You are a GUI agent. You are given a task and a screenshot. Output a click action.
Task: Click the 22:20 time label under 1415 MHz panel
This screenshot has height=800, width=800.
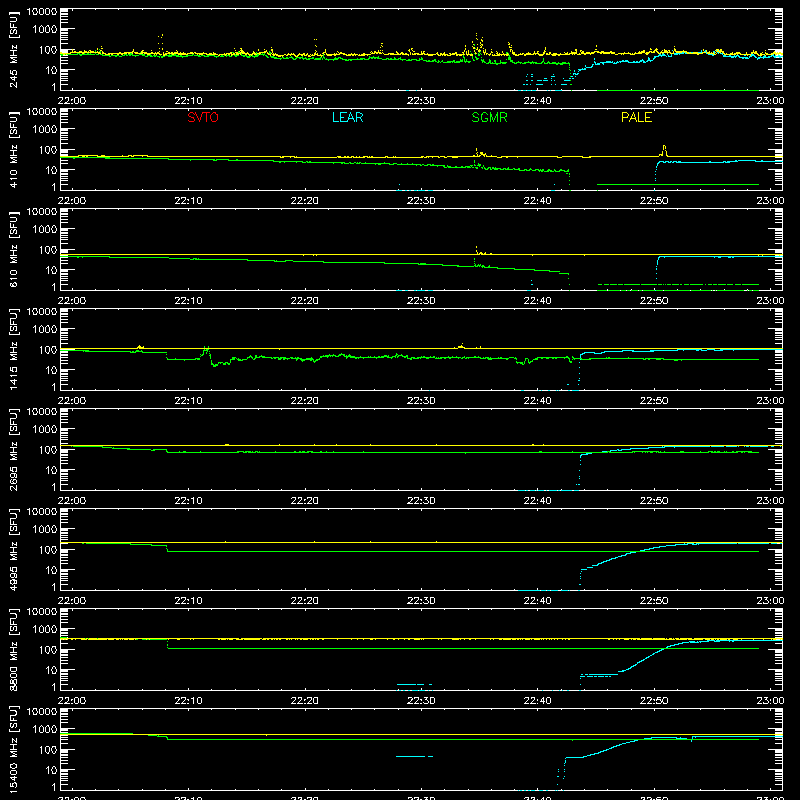click(305, 401)
